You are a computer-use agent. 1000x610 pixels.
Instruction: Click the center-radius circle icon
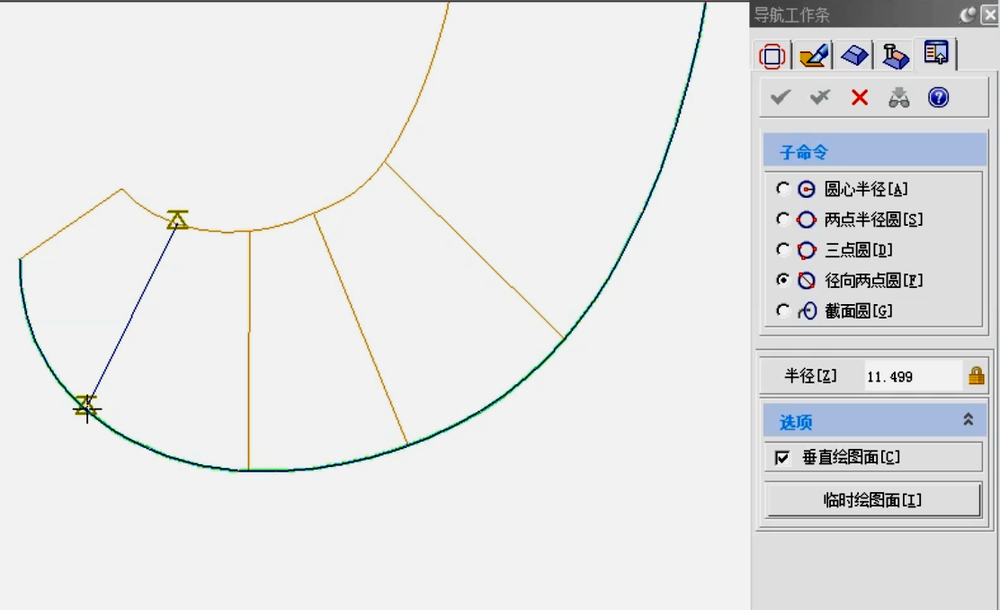pyautogui.click(x=807, y=189)
